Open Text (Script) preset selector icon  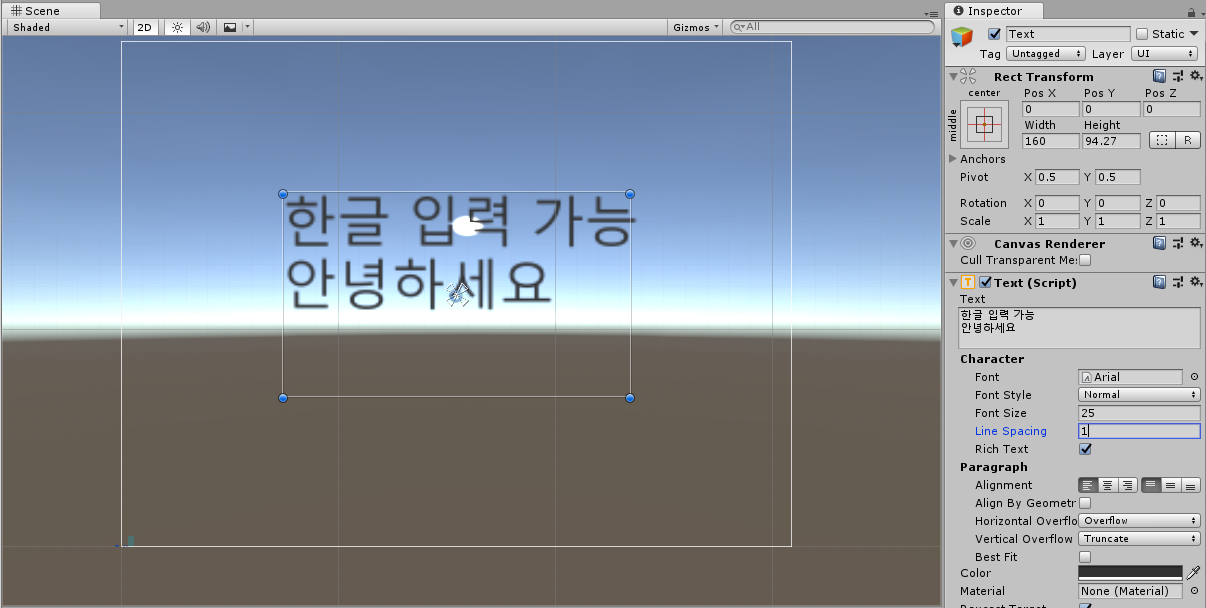(1177, 282)
